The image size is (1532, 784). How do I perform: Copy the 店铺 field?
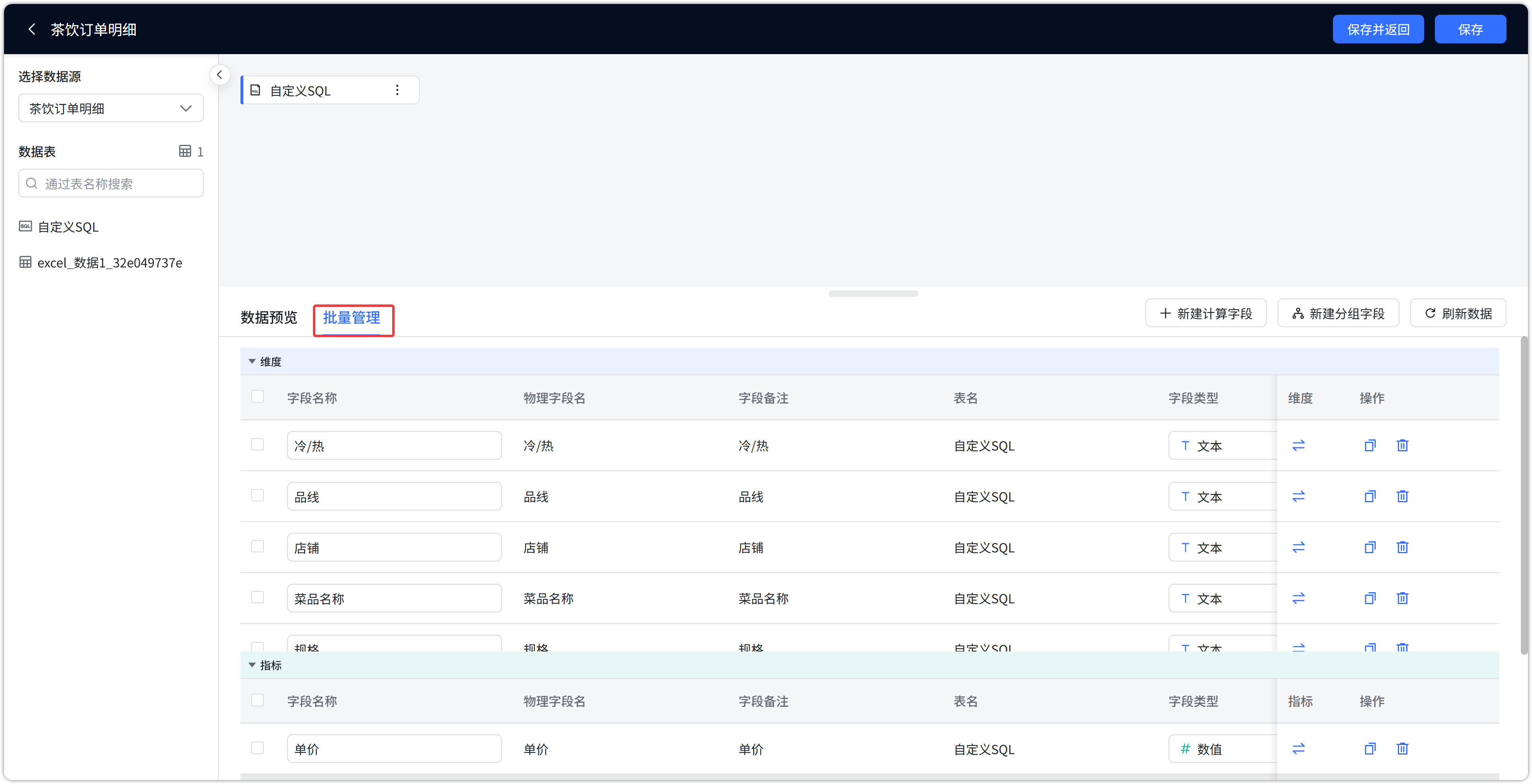[1370, 548]
